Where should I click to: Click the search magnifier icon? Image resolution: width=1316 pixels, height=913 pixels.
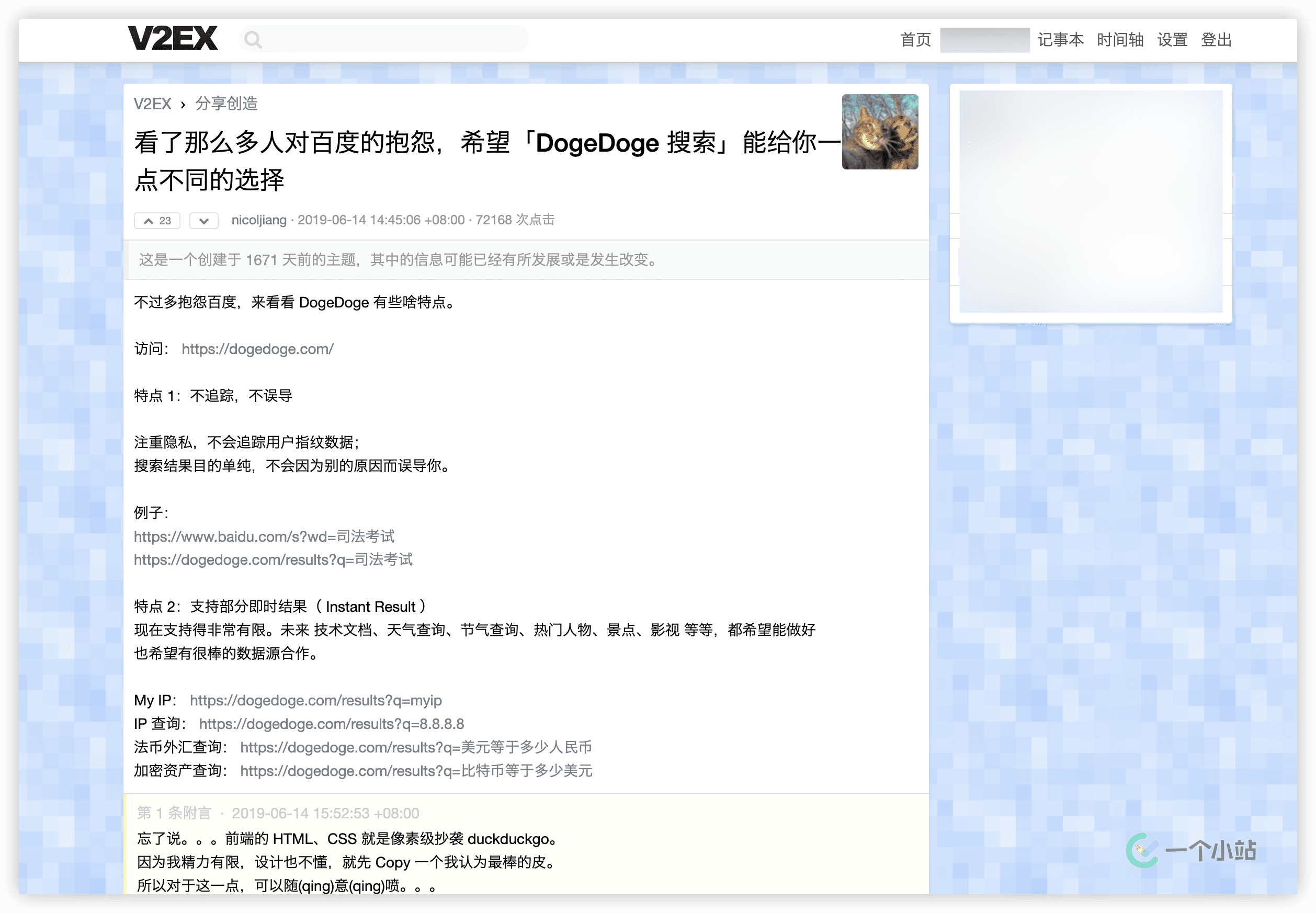[x=253, y=39]
